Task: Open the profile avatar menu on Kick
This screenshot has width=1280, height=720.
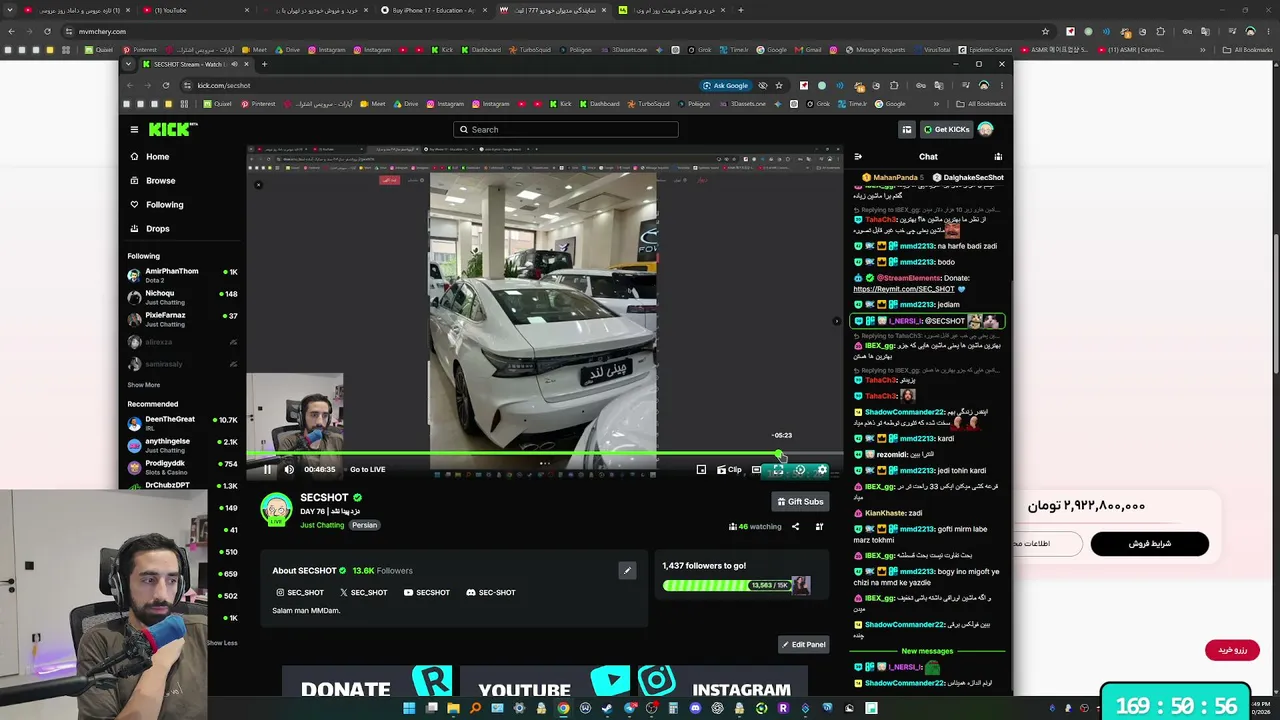Action: pos(985,129)
